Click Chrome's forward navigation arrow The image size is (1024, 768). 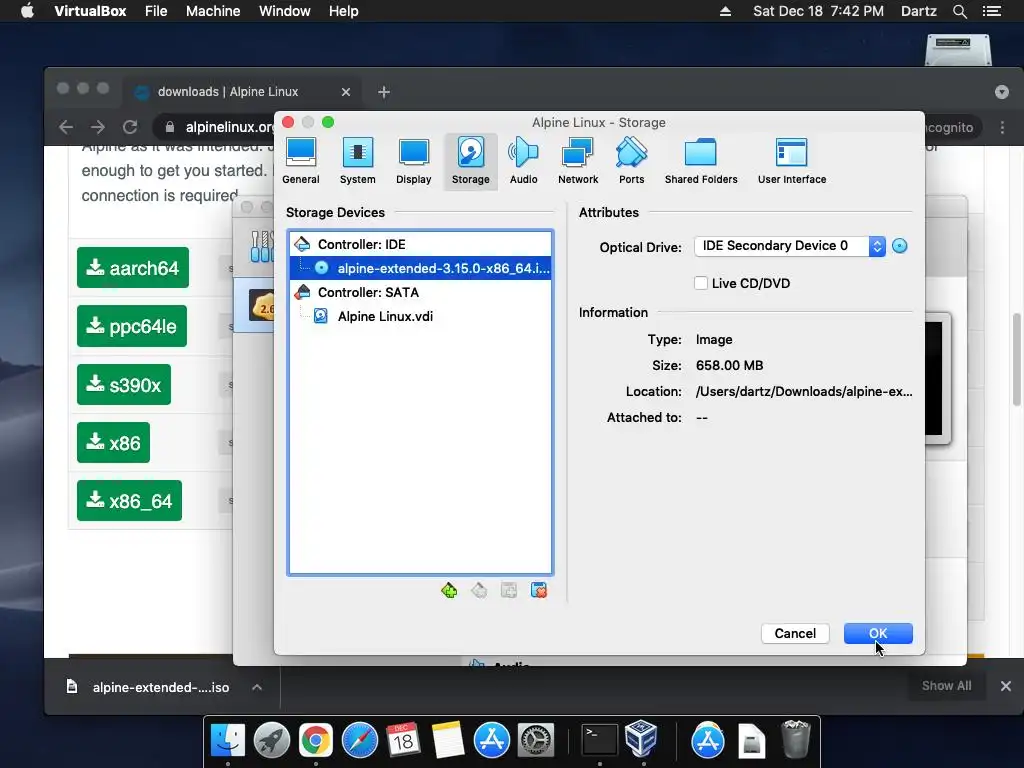[x=98, y=127]
